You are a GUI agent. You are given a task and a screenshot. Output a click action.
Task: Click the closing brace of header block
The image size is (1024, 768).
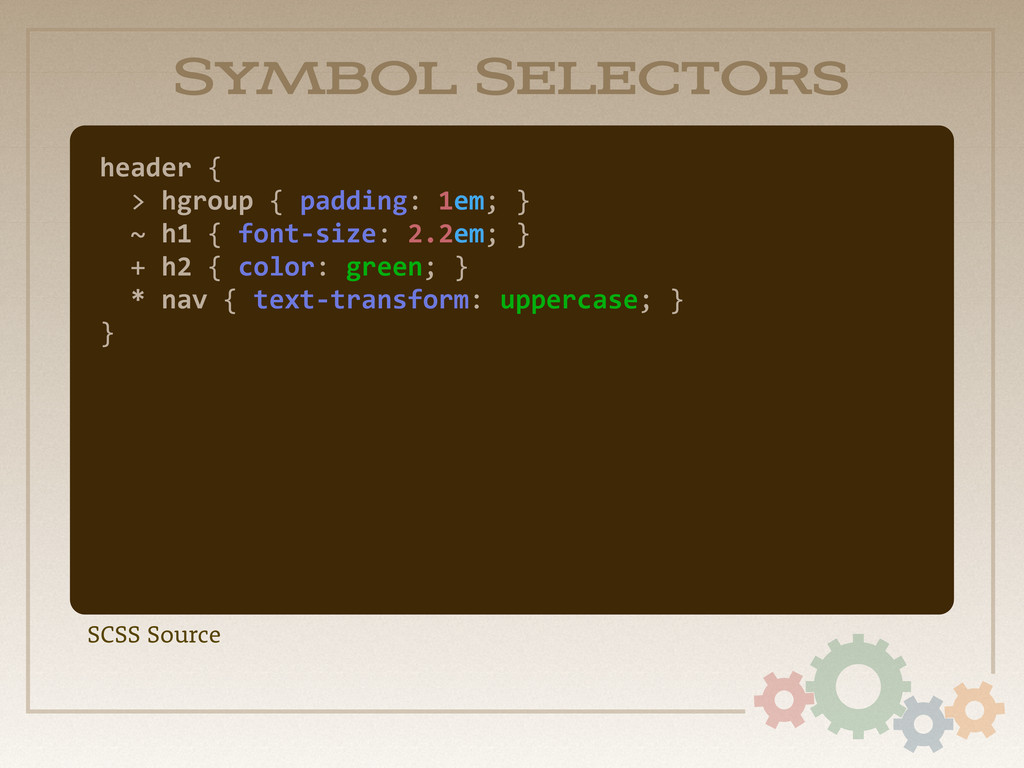108,334
